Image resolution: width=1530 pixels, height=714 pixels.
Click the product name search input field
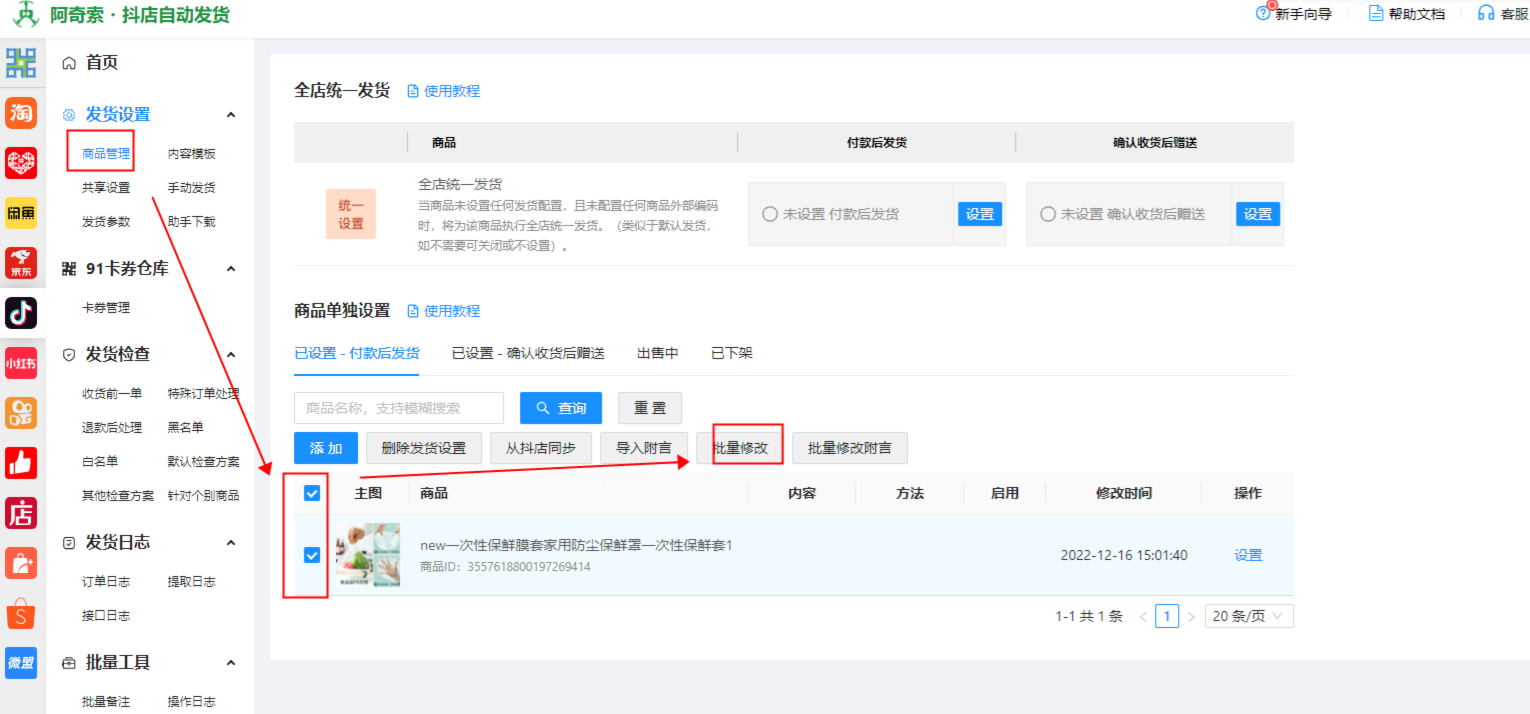(x=399, y=408)
